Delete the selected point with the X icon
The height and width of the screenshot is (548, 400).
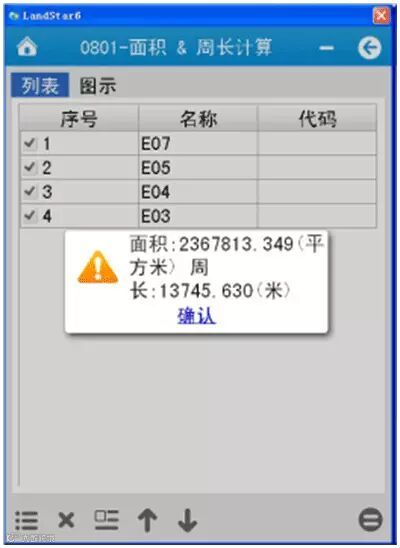point(66,520)
